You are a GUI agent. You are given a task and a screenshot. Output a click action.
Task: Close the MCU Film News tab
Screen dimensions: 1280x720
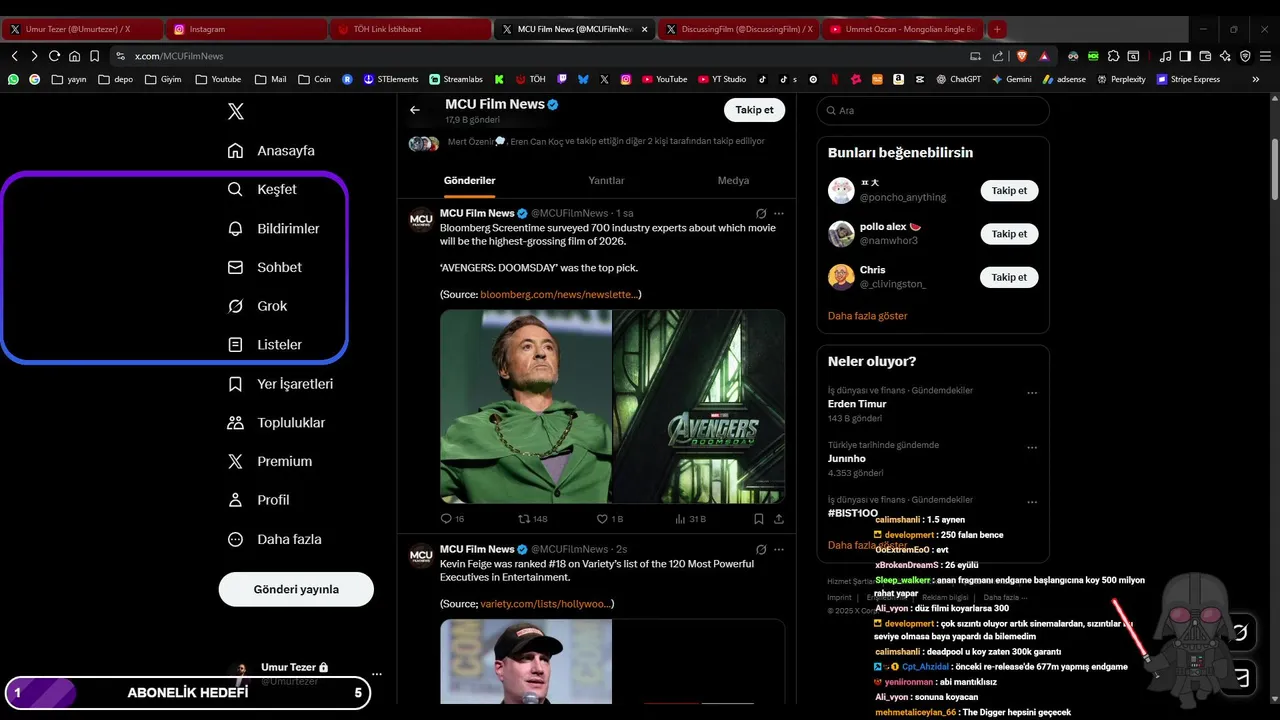[x=645, y=29]
